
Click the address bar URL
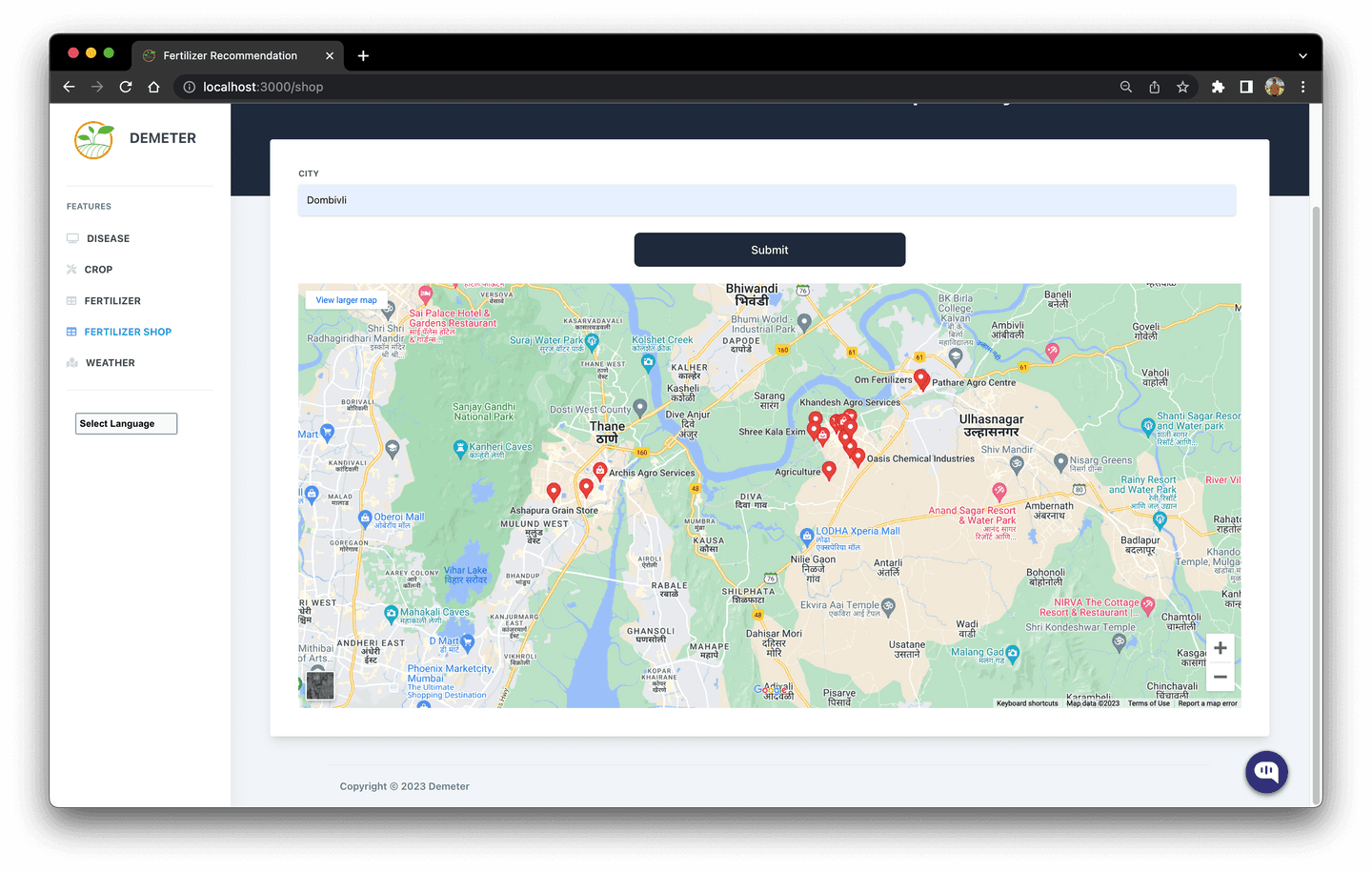pos(263,87)
